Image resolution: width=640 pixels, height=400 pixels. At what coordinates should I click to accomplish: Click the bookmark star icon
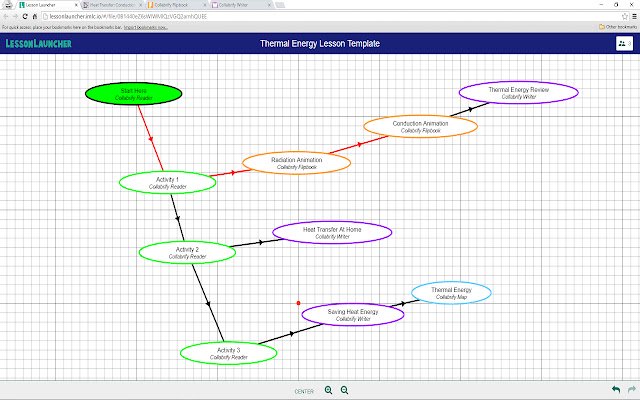[624, 17]
